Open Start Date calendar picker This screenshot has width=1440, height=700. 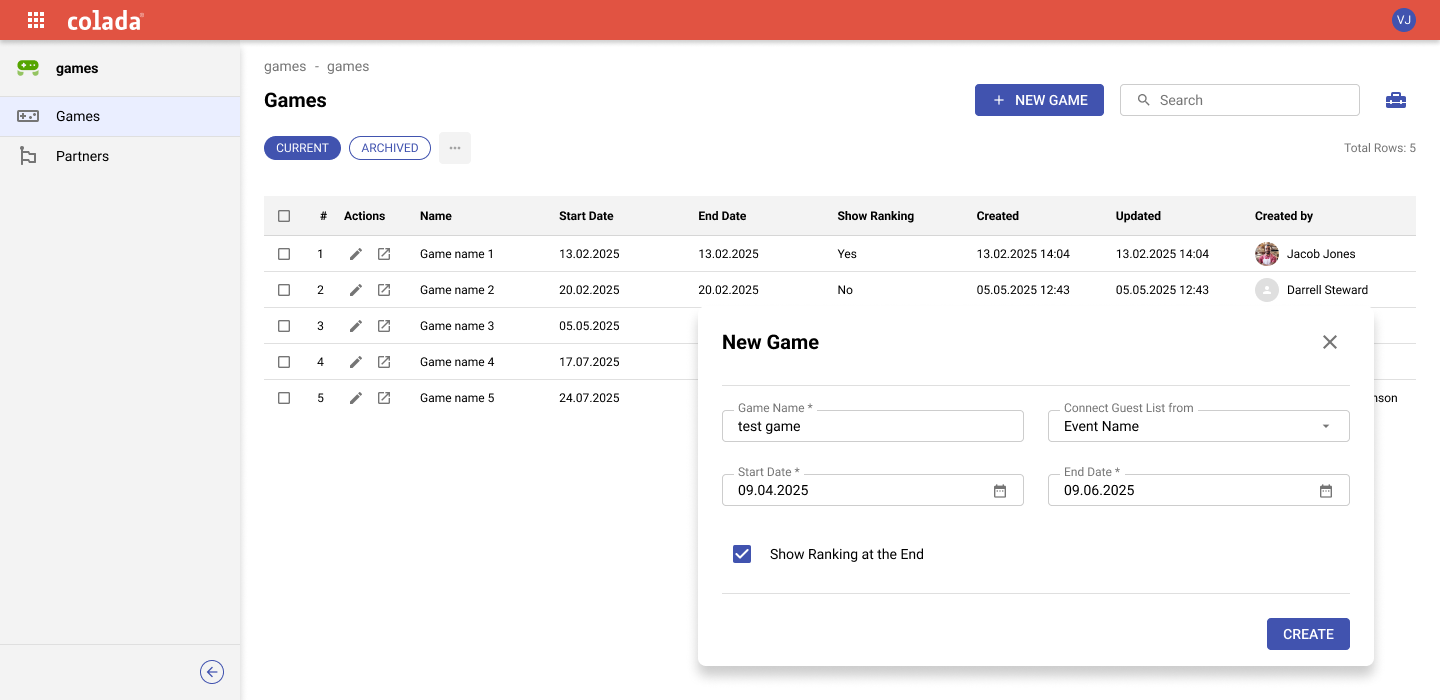(x=999, y=491)
